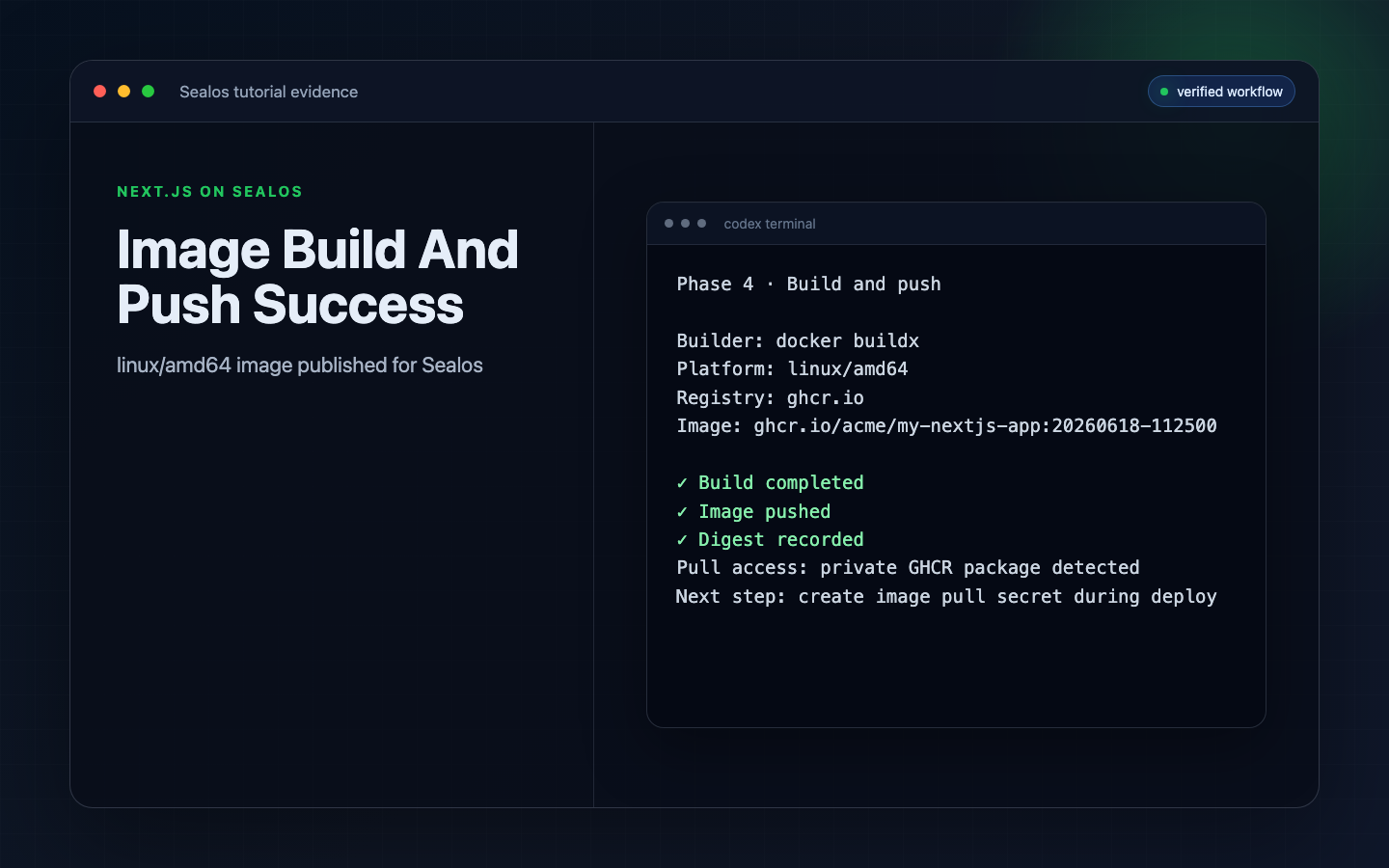
Task: Click the red close dot in title bar
Action: 99,92
